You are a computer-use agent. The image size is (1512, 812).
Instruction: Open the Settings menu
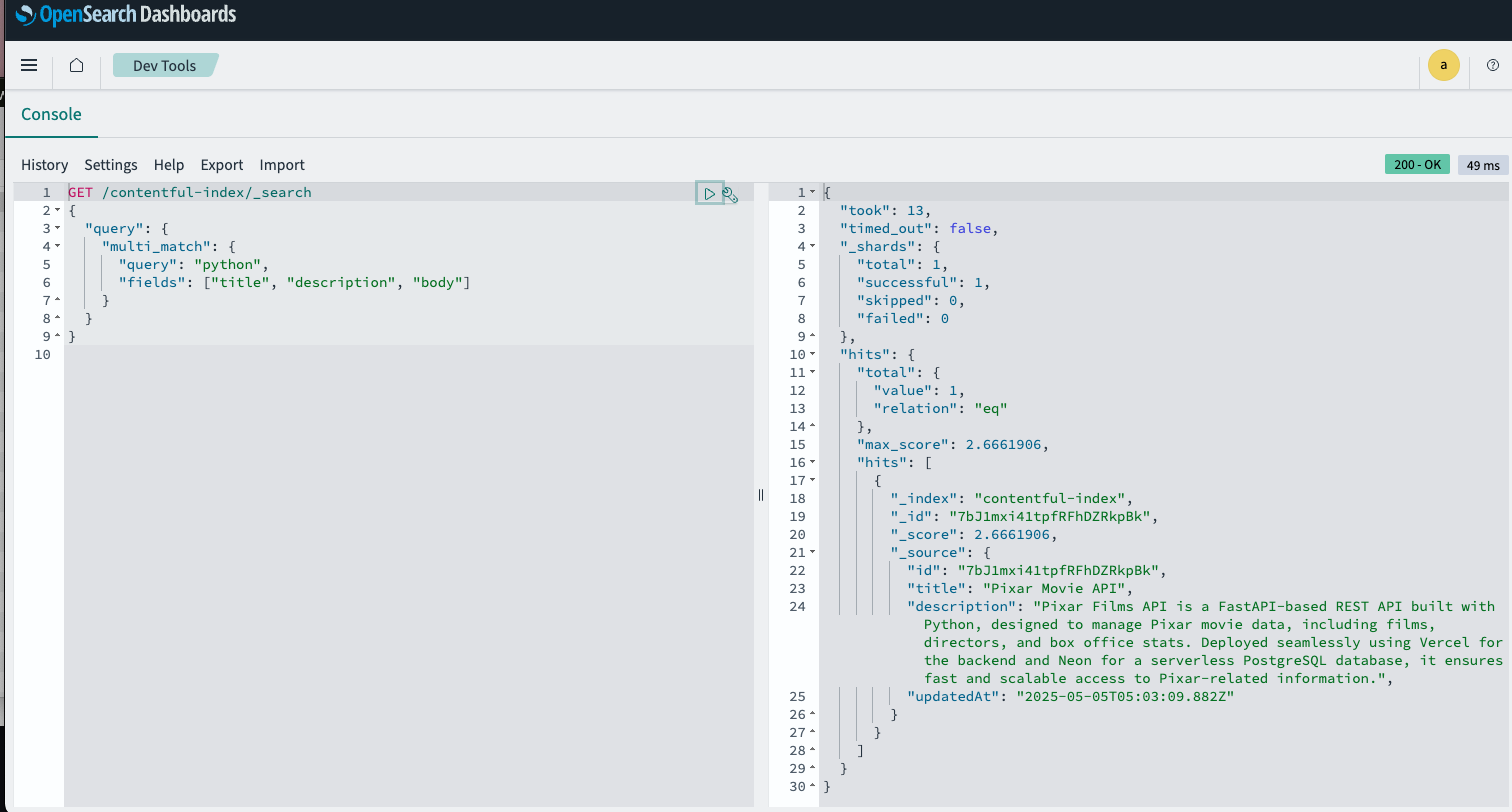(x=110, y=164)
